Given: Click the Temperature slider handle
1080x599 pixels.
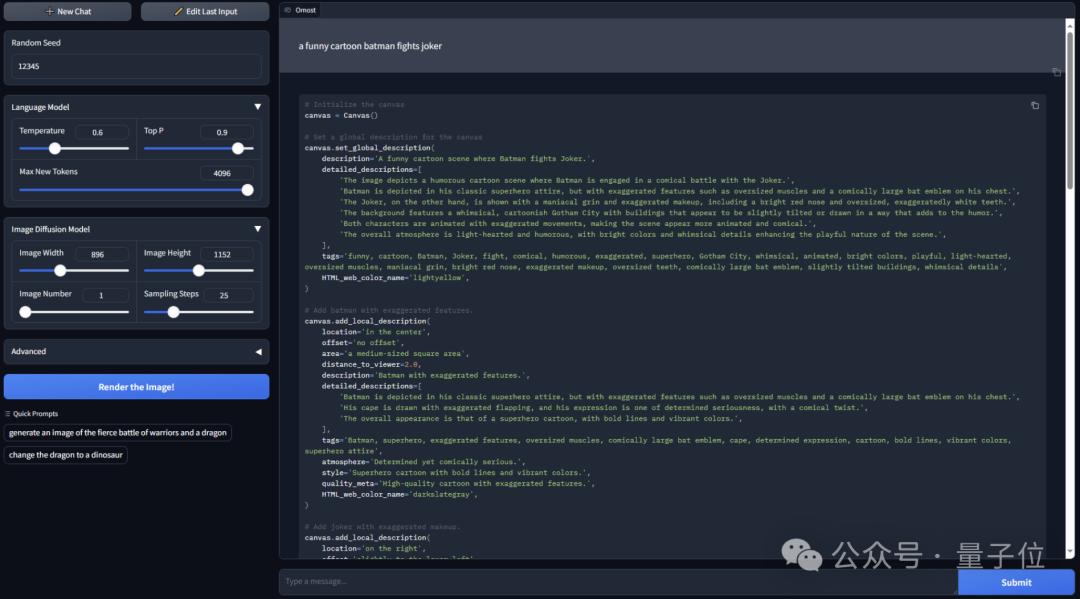Looking at the screenshot, I should pos(55,148).
